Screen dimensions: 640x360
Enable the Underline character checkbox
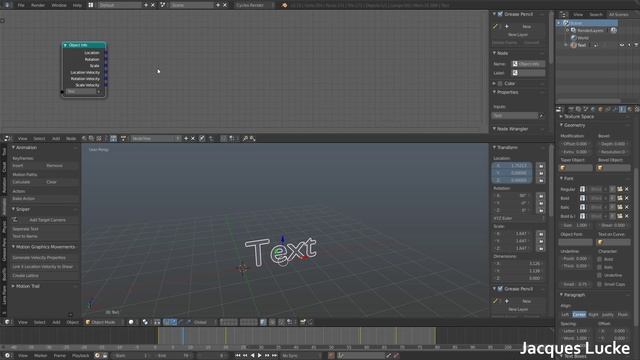pos(600,275)
